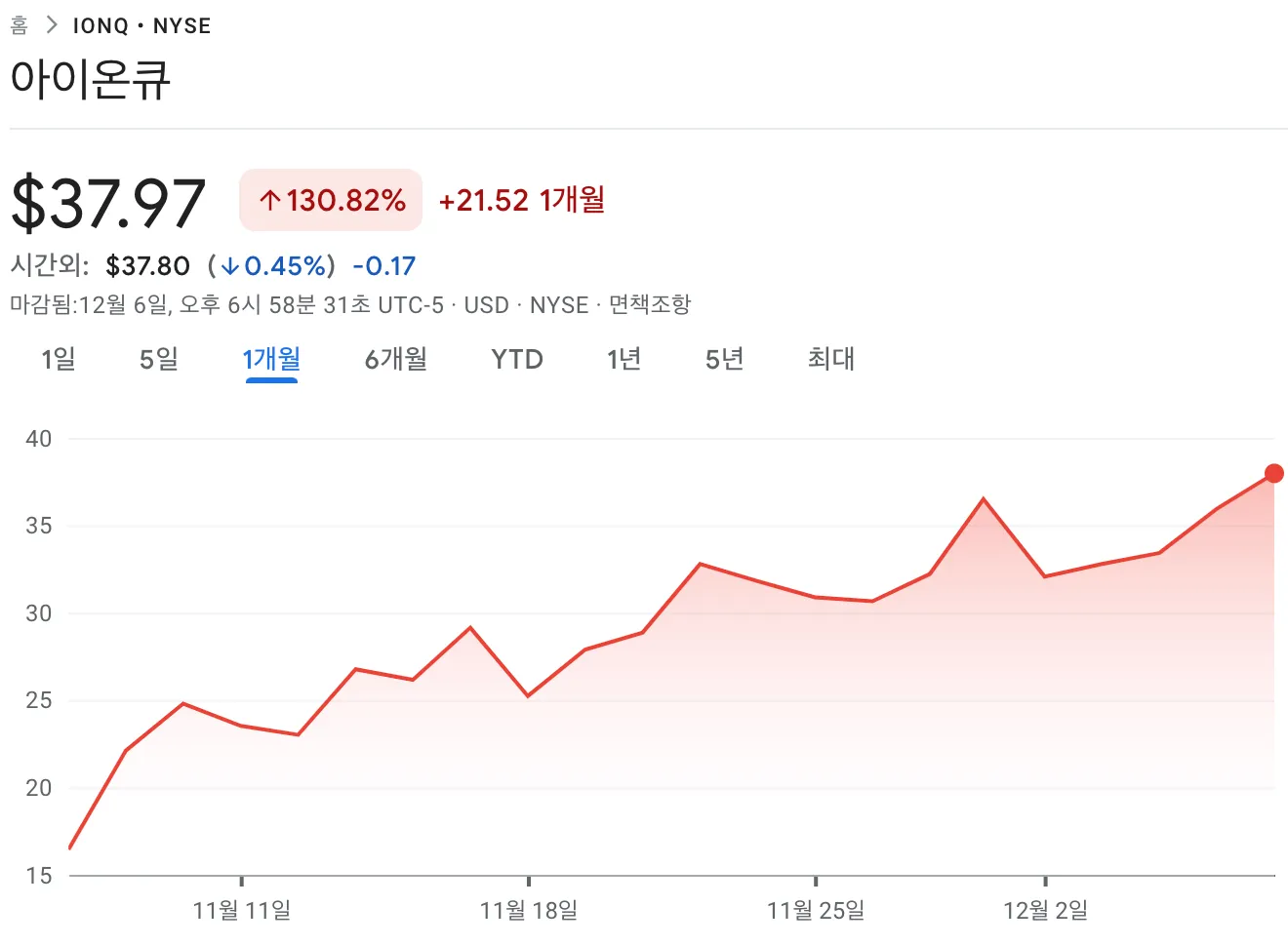Viewport: 1288px width, 946px height.
Task: Switch to the 1일 chart view
Action: 57,359
